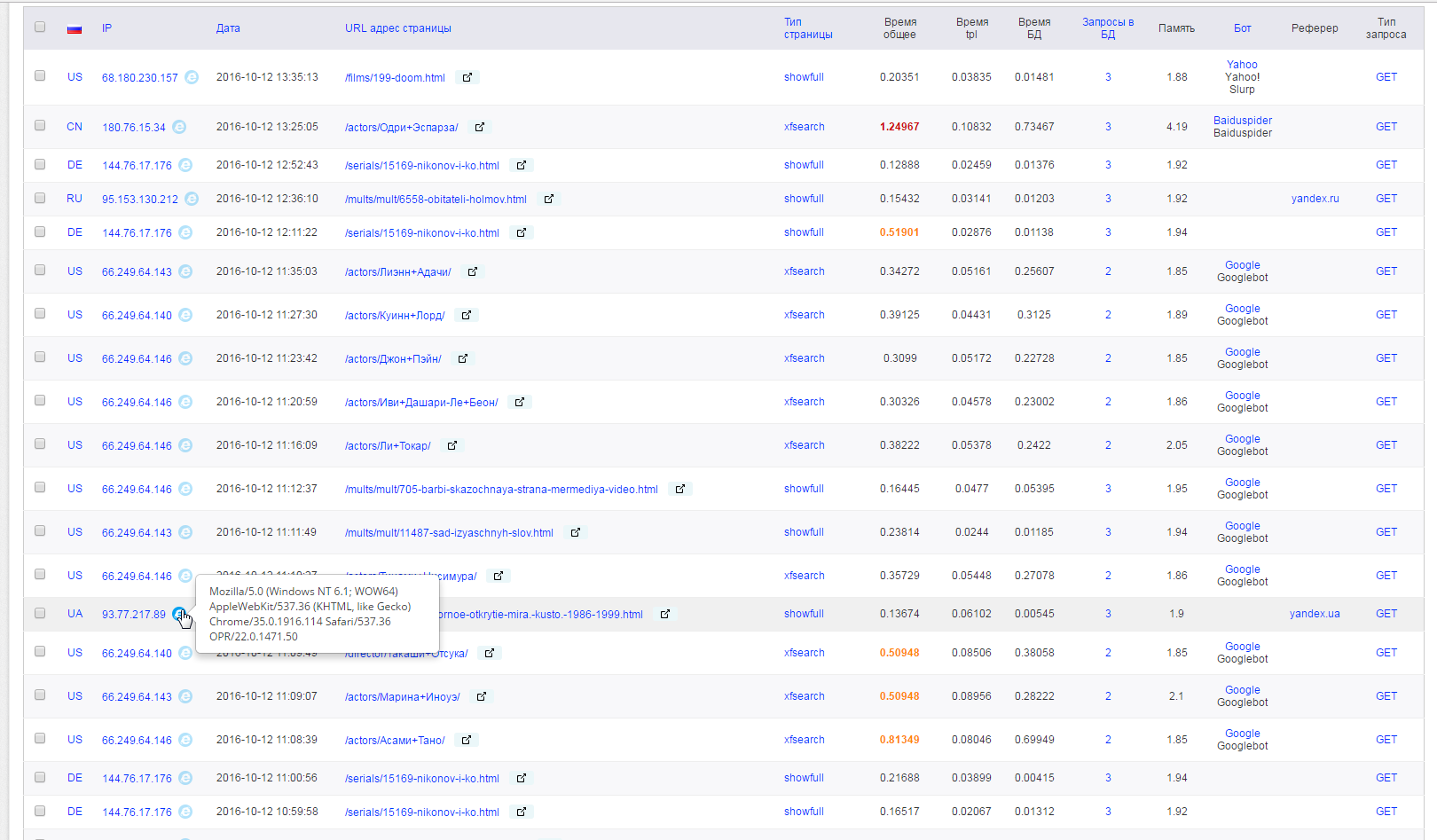This screenshot has width=1437, height=840.
Task: Check the row for IP 180.76.15.34
Action: 40,125
